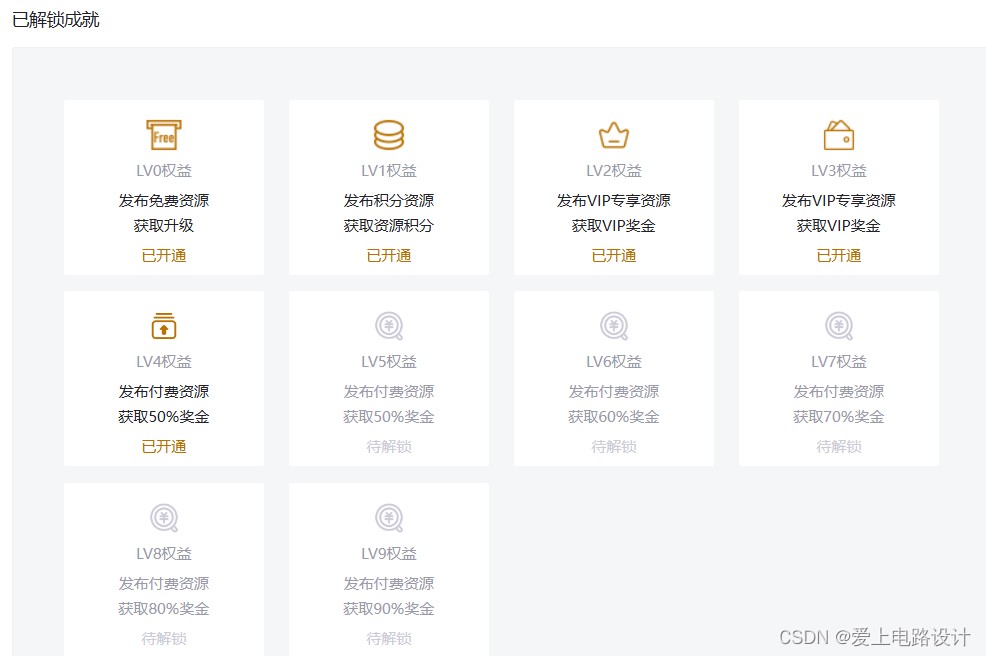Click the grey yen coin icon for LV5
The height and width of the screenshot is (656, 986).
click(389, 326)
